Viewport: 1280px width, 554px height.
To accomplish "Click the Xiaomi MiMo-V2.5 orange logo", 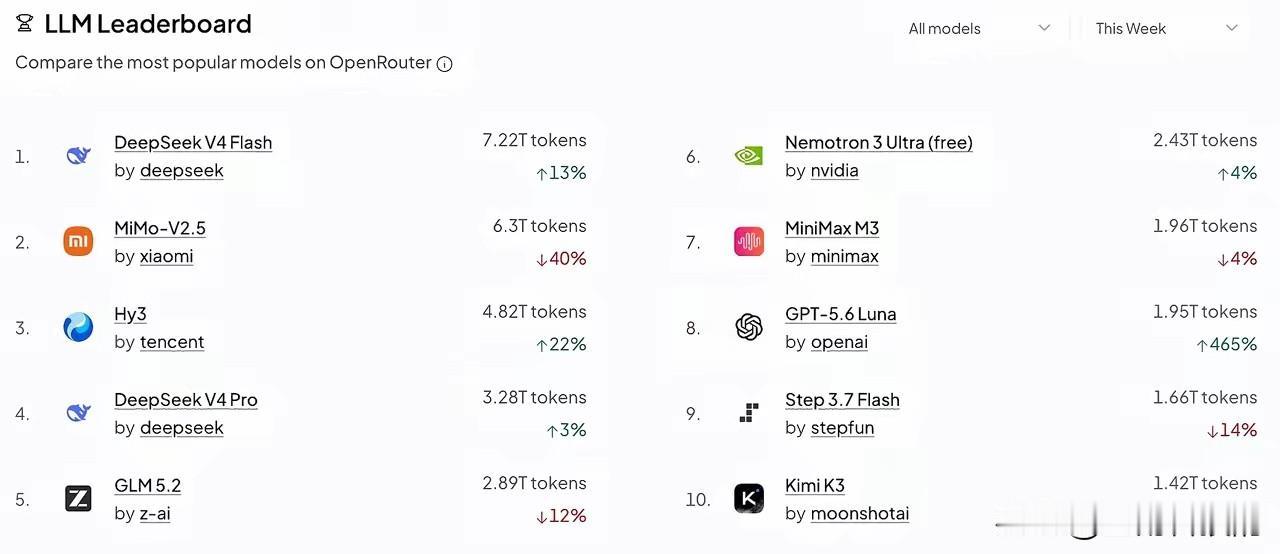I will click(78, 241).
